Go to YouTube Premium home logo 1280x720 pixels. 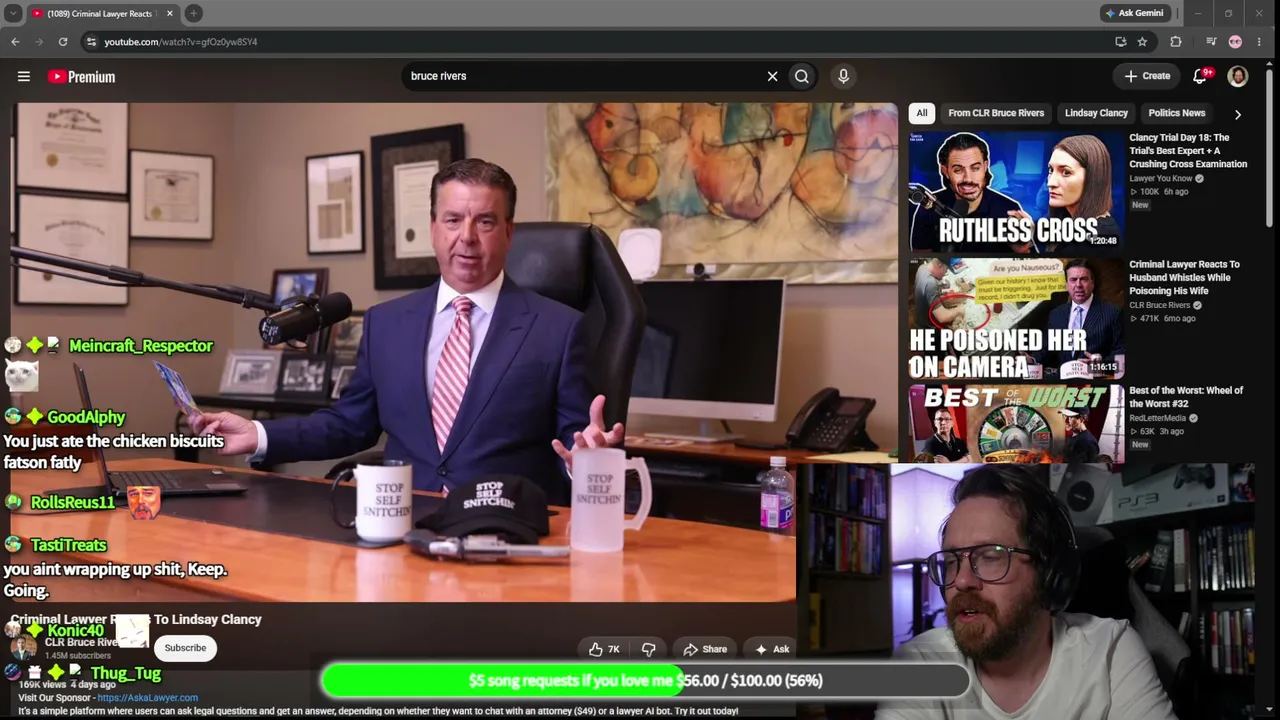coord(81,76)
